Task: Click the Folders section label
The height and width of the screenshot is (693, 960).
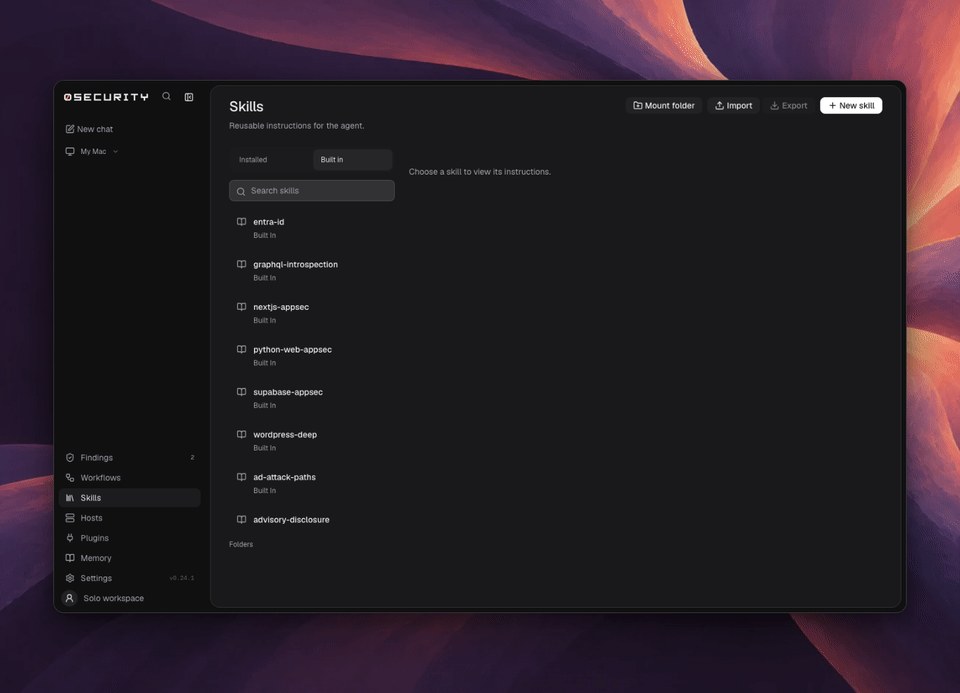Action: (x=241, y=544)
